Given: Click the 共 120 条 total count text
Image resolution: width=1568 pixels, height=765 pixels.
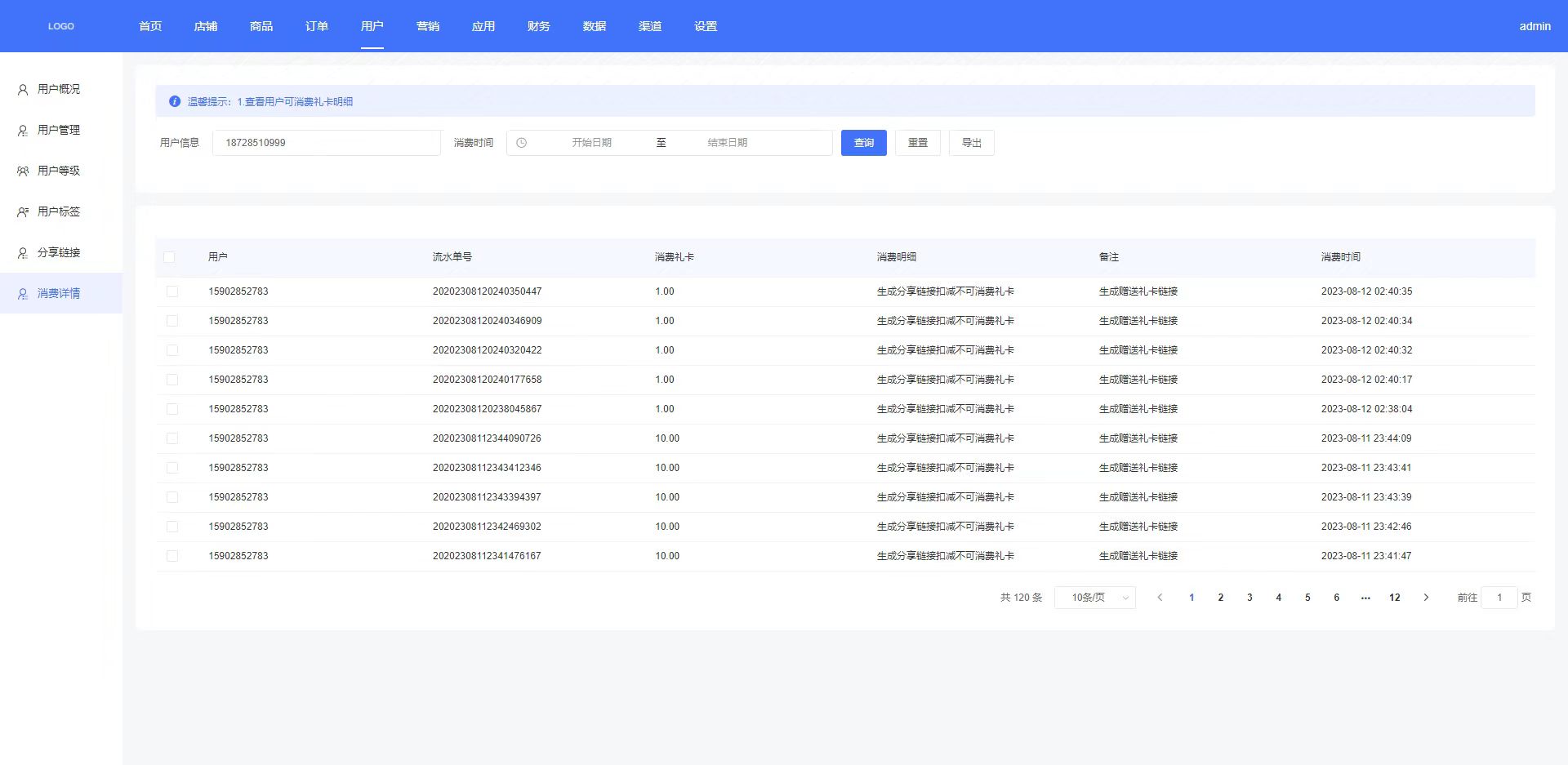Looking at the screenshot, I should (1021, 598).
